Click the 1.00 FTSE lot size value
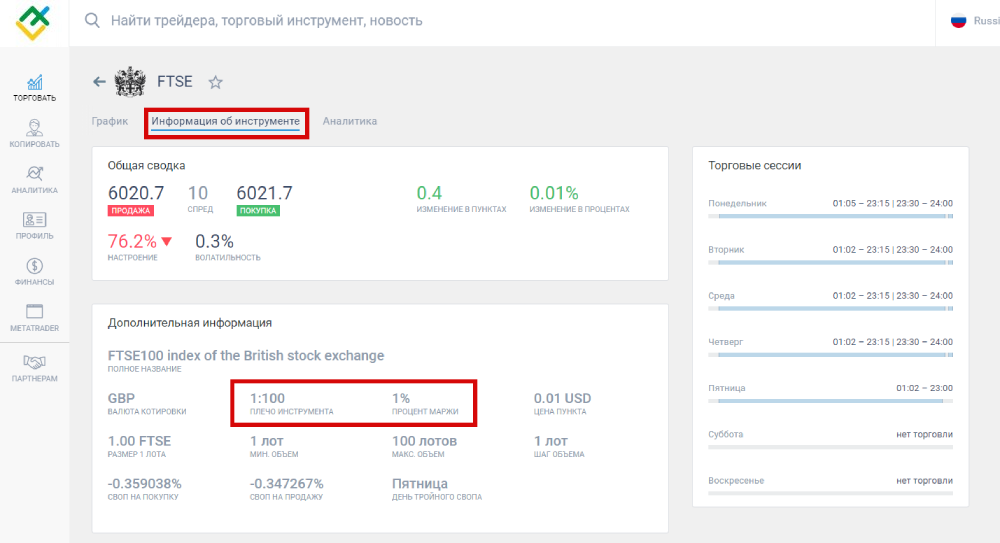 [139, 441]
